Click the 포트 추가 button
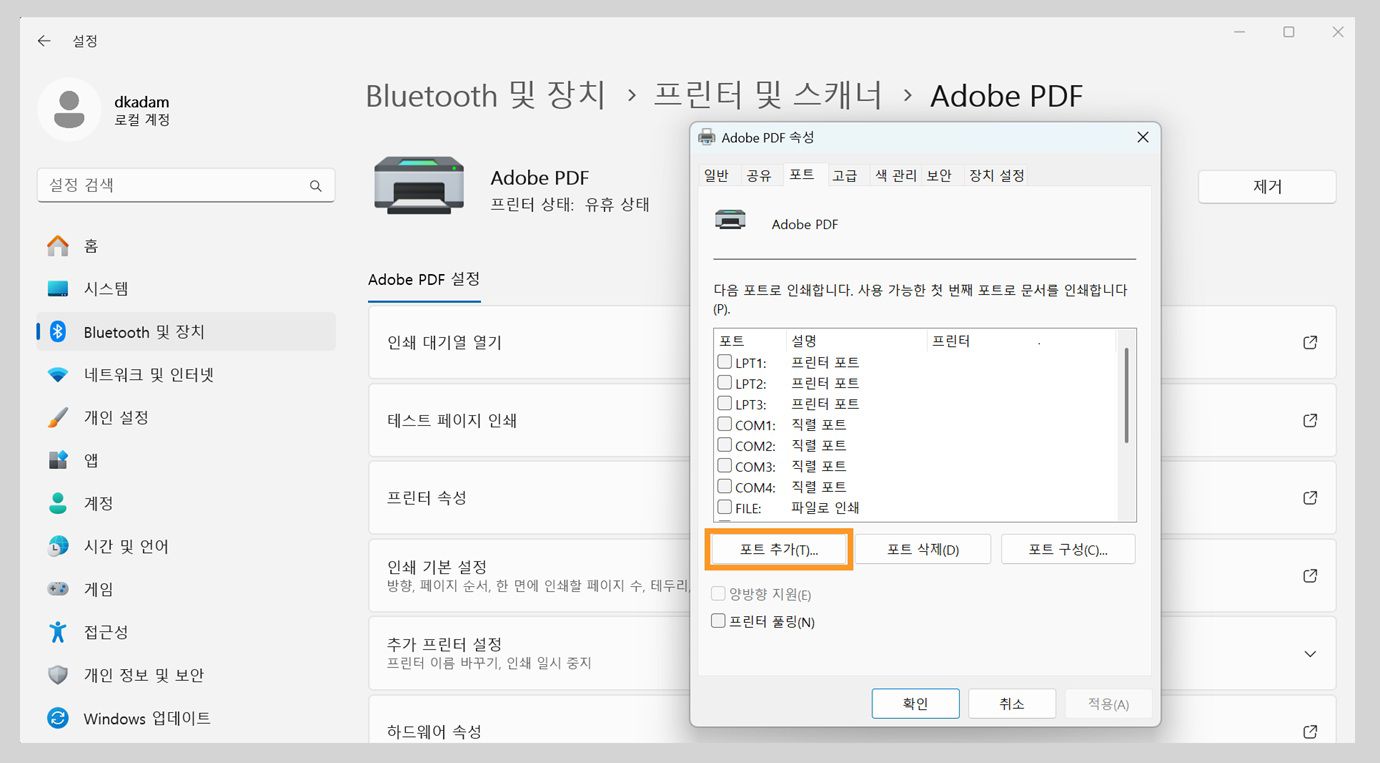The image size is (1380, 763). tap(778, 548)
